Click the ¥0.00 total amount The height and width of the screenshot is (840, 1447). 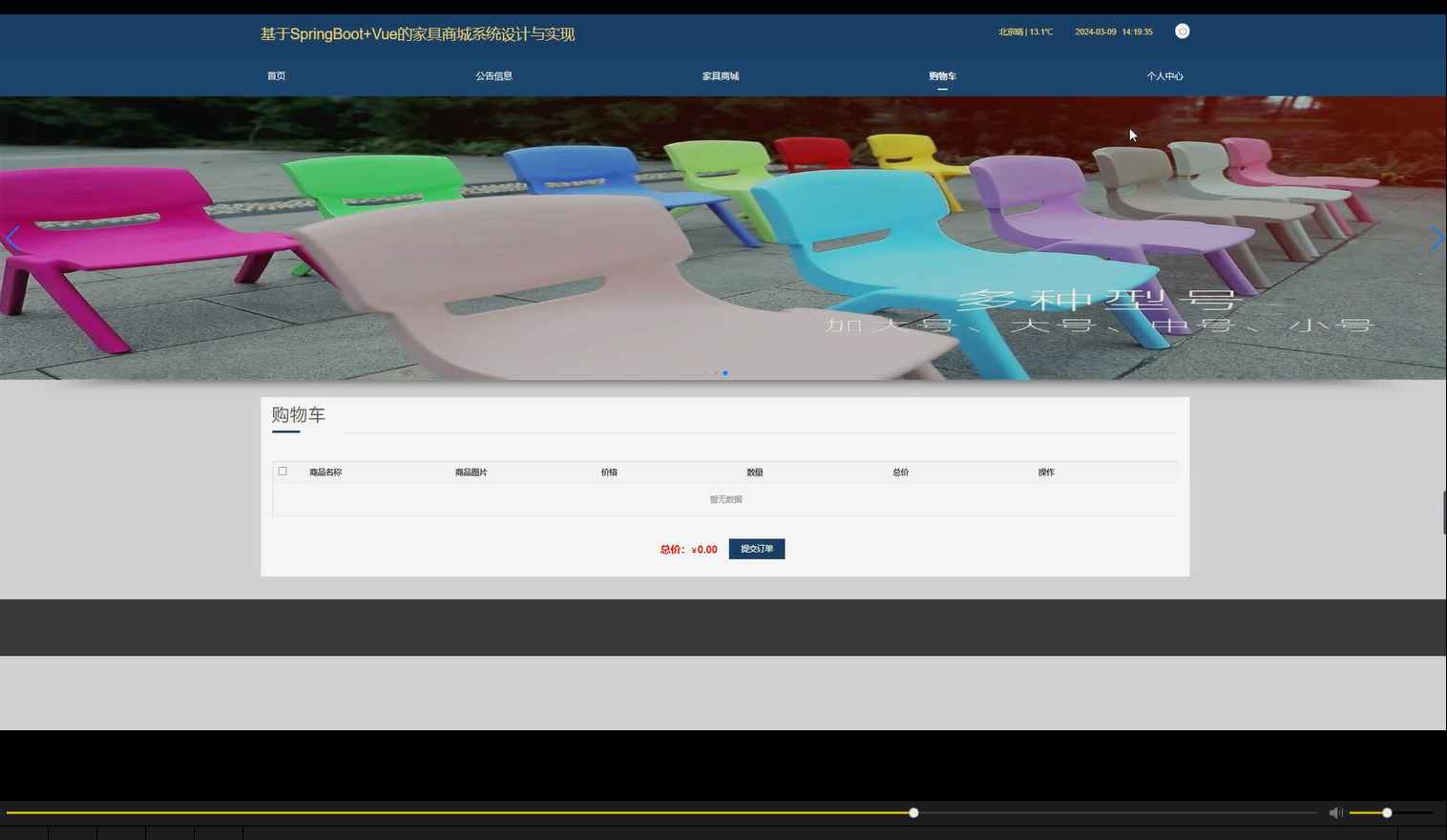pyautogui.click(x=704, y=550)
